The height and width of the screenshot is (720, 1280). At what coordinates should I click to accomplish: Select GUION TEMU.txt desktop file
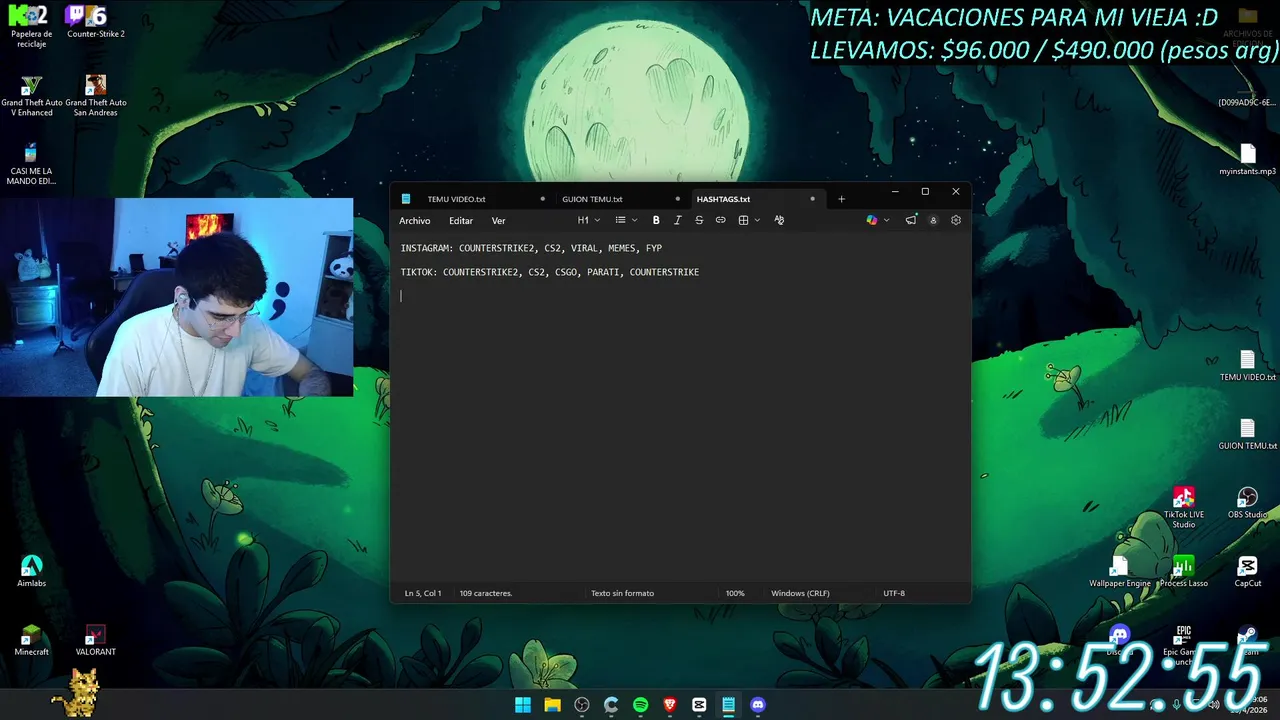click(x=1247, y=435)
